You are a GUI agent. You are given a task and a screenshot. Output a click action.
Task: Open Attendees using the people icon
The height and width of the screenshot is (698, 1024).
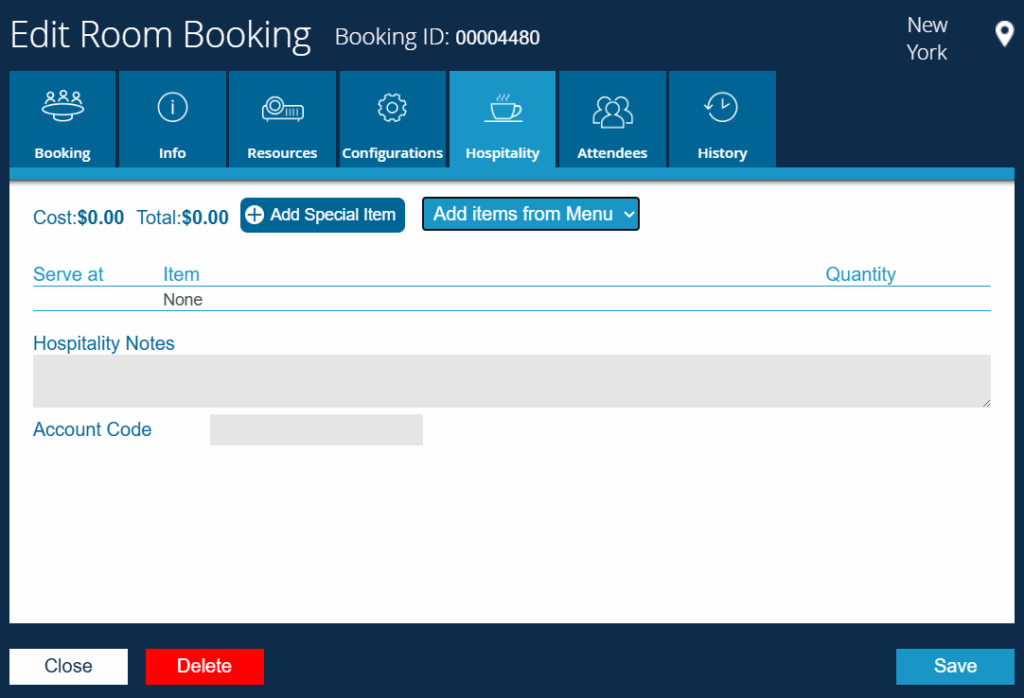(612, 110)
